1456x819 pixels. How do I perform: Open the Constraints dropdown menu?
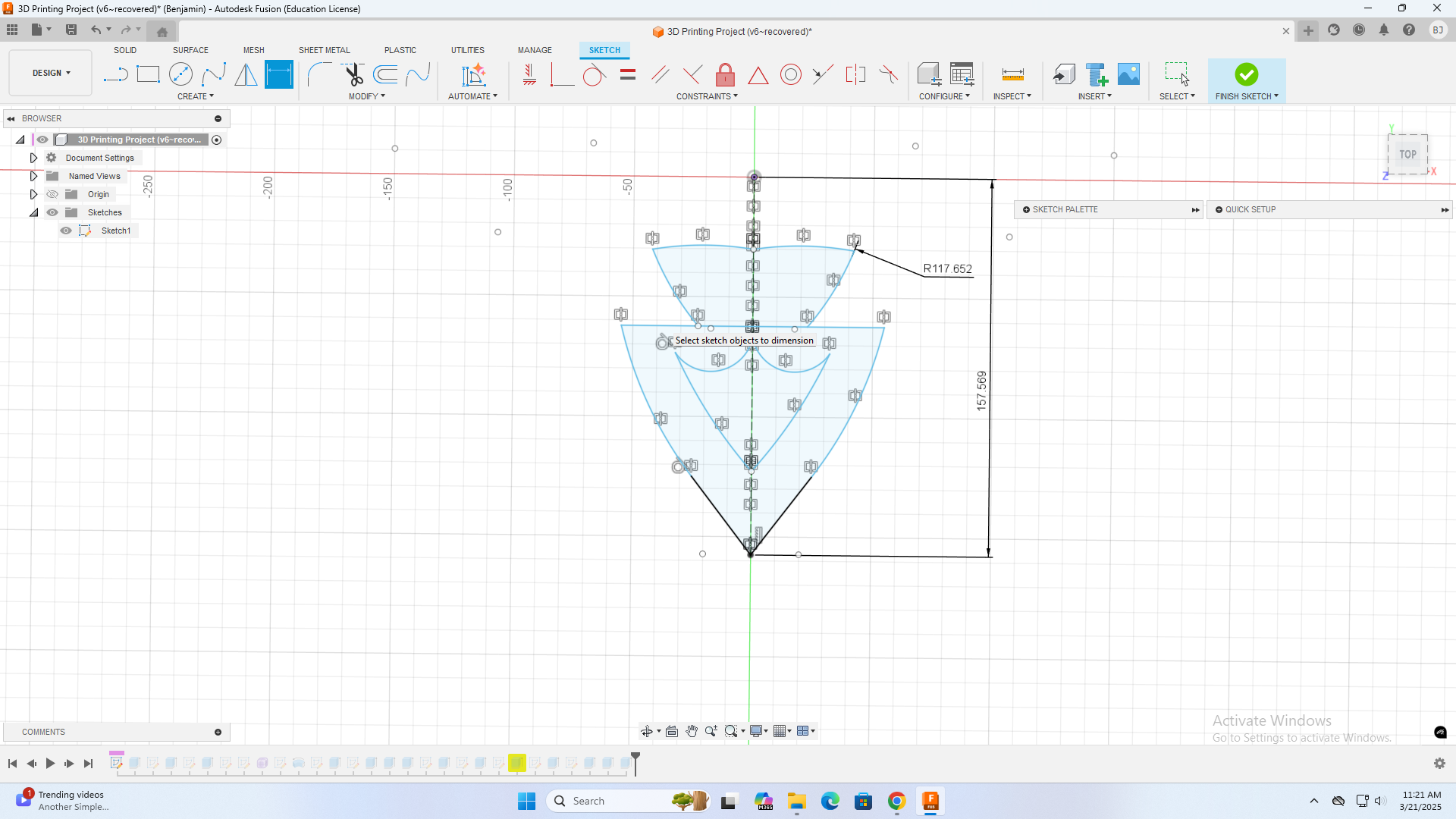707,96
